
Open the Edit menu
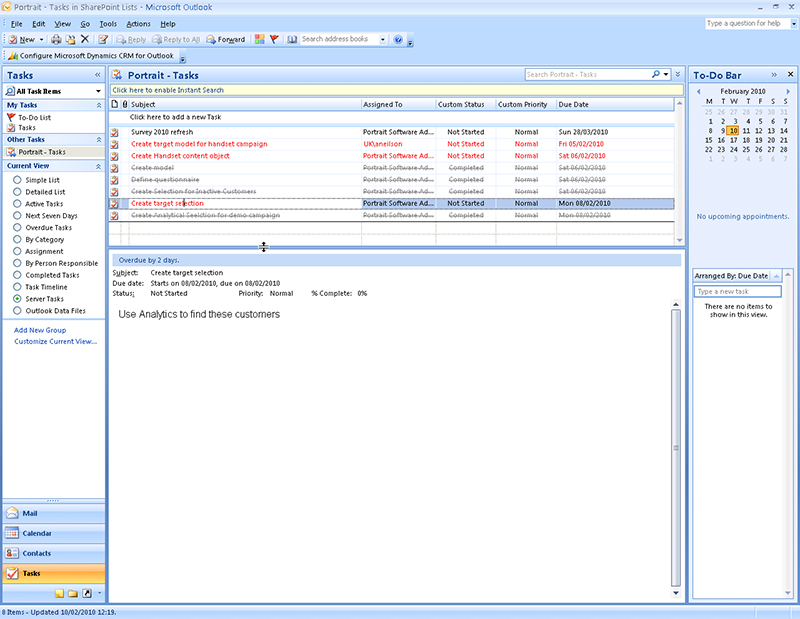38,24
